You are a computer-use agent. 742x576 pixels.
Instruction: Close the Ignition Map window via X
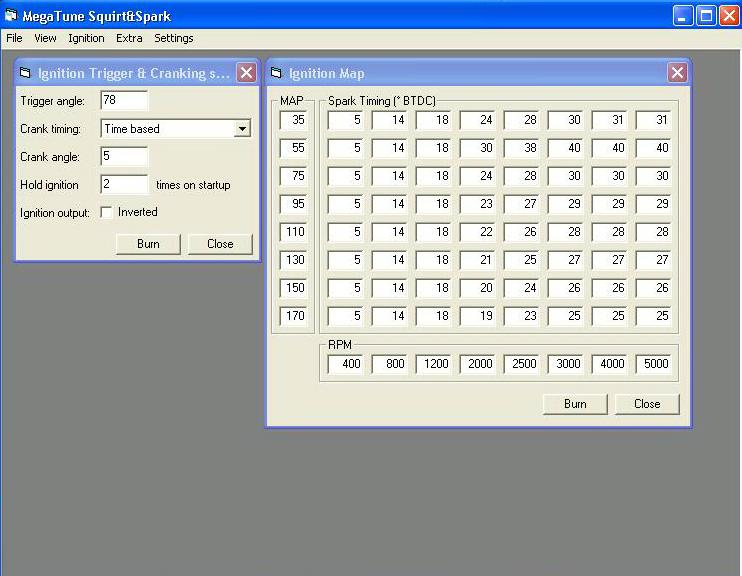pos(677,73)
